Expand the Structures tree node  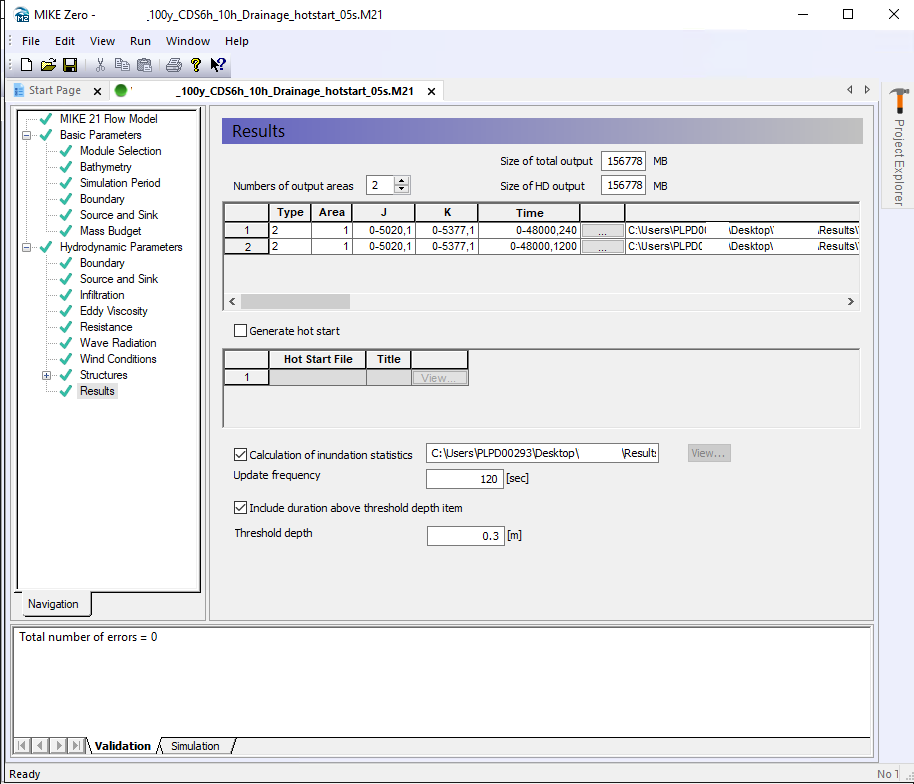[x=46, y=375]
